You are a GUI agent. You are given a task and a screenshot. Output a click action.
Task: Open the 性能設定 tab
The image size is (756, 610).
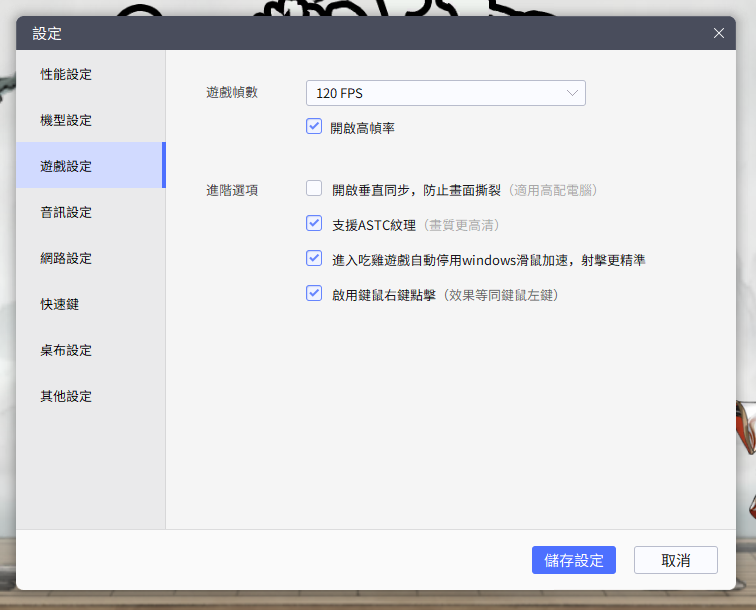(91, 74)
